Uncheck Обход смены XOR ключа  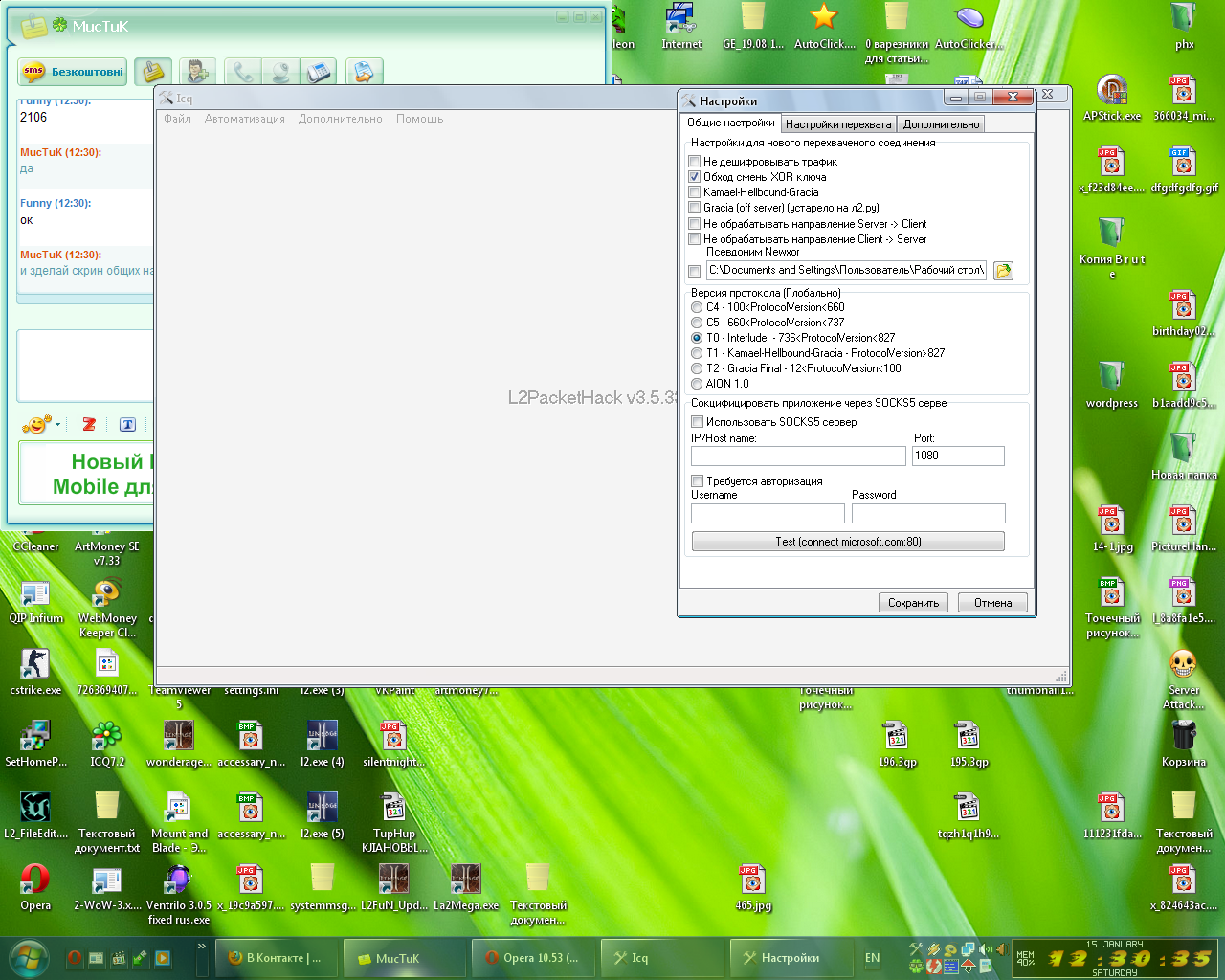pos(695,177)
